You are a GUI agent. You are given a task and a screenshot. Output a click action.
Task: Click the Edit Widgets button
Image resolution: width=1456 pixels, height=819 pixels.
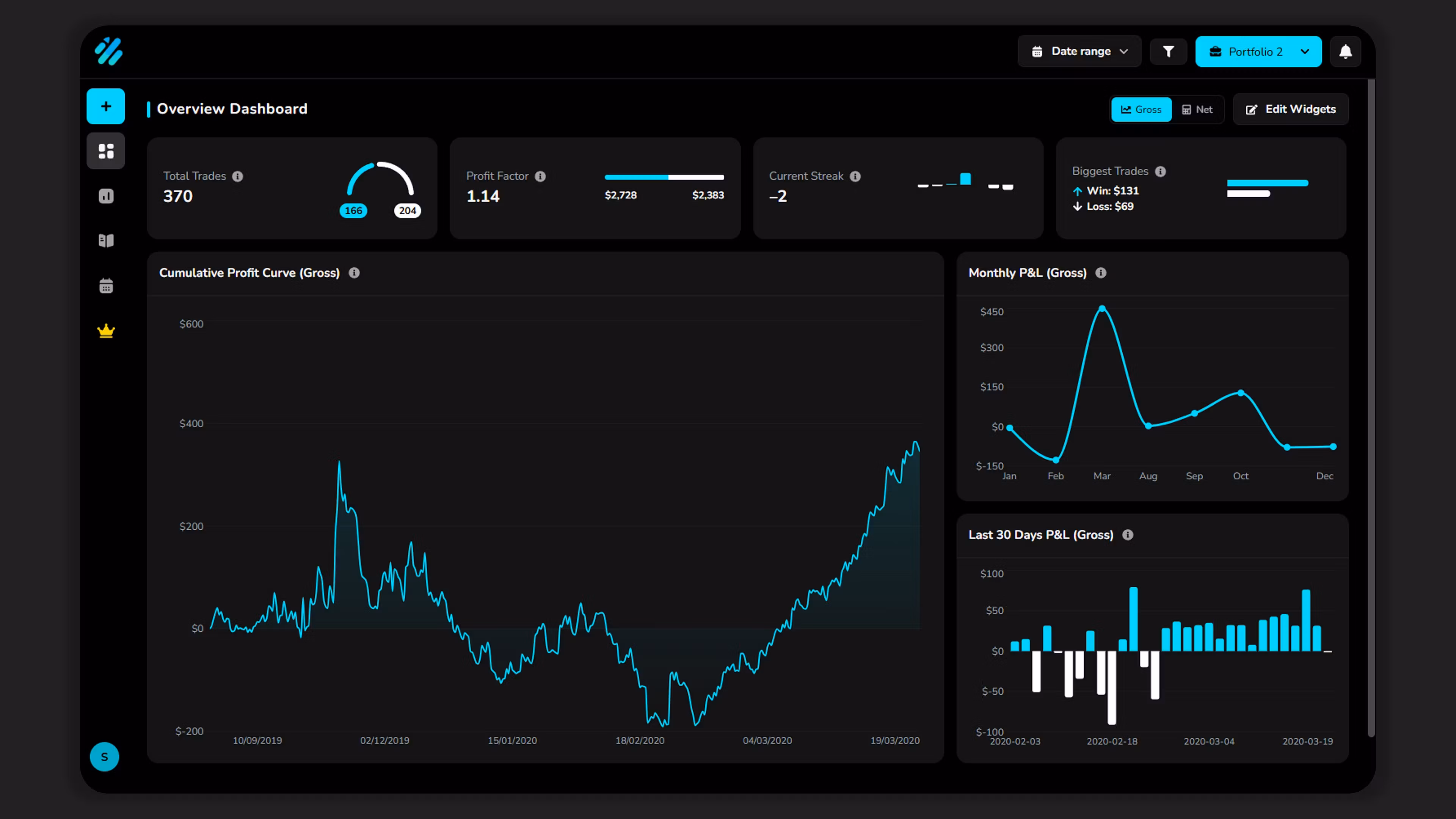[1290, 109]
